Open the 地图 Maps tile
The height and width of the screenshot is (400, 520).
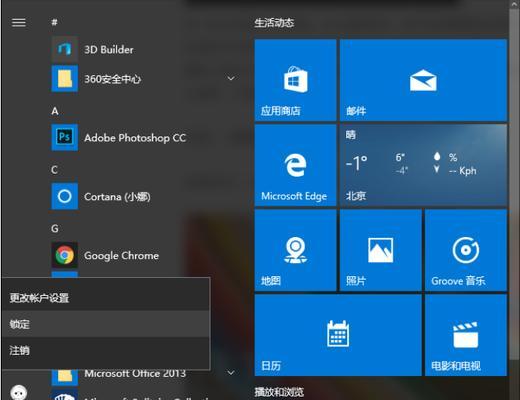click(x=295, y=250)
